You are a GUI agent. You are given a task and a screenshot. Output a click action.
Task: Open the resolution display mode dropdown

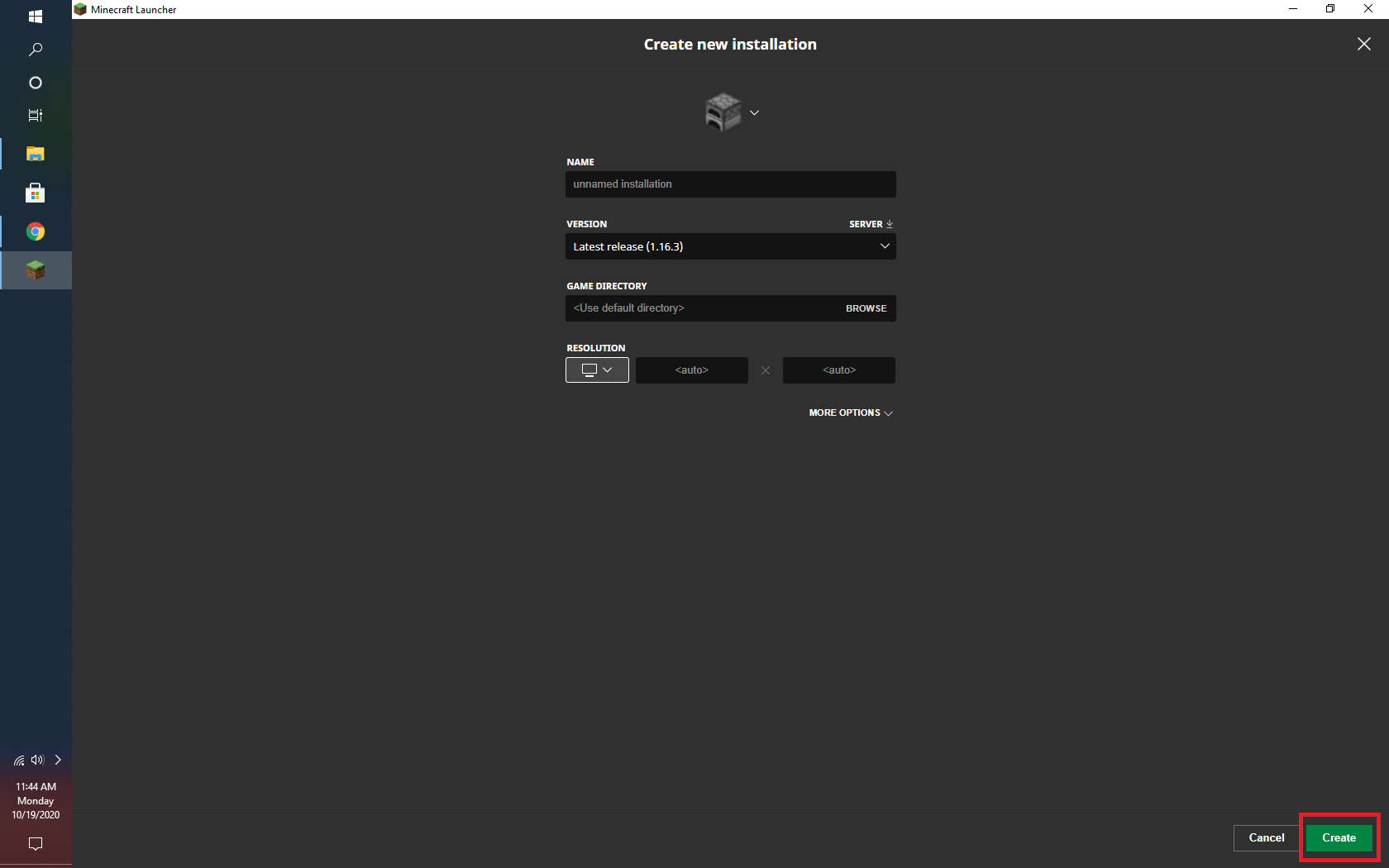597,370
